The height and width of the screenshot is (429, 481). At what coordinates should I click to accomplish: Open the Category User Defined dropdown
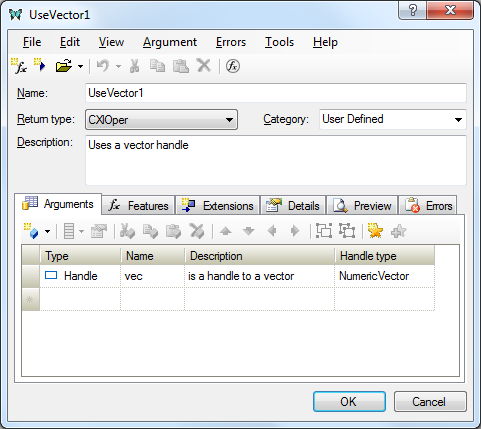pyautogui.click(x=392, y=119)
